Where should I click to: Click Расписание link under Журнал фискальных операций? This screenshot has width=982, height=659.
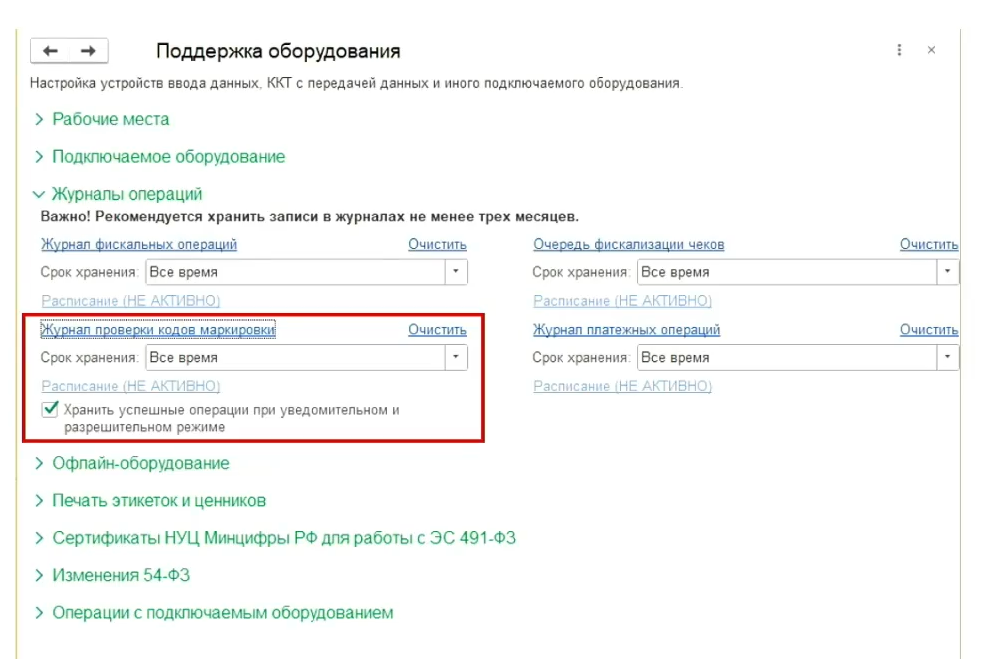pos(130,301)
